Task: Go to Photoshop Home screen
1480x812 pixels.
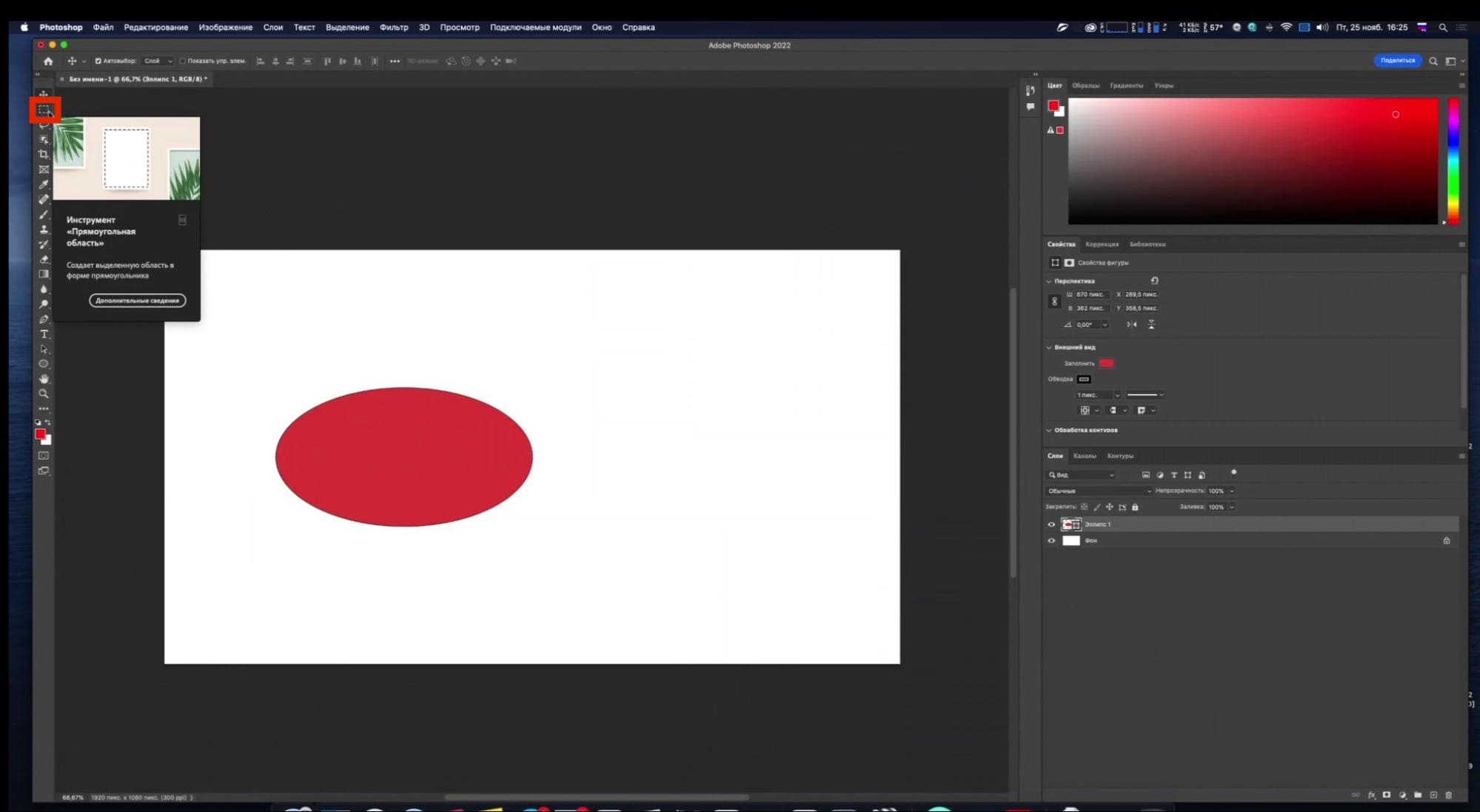Action: point(48,61)
